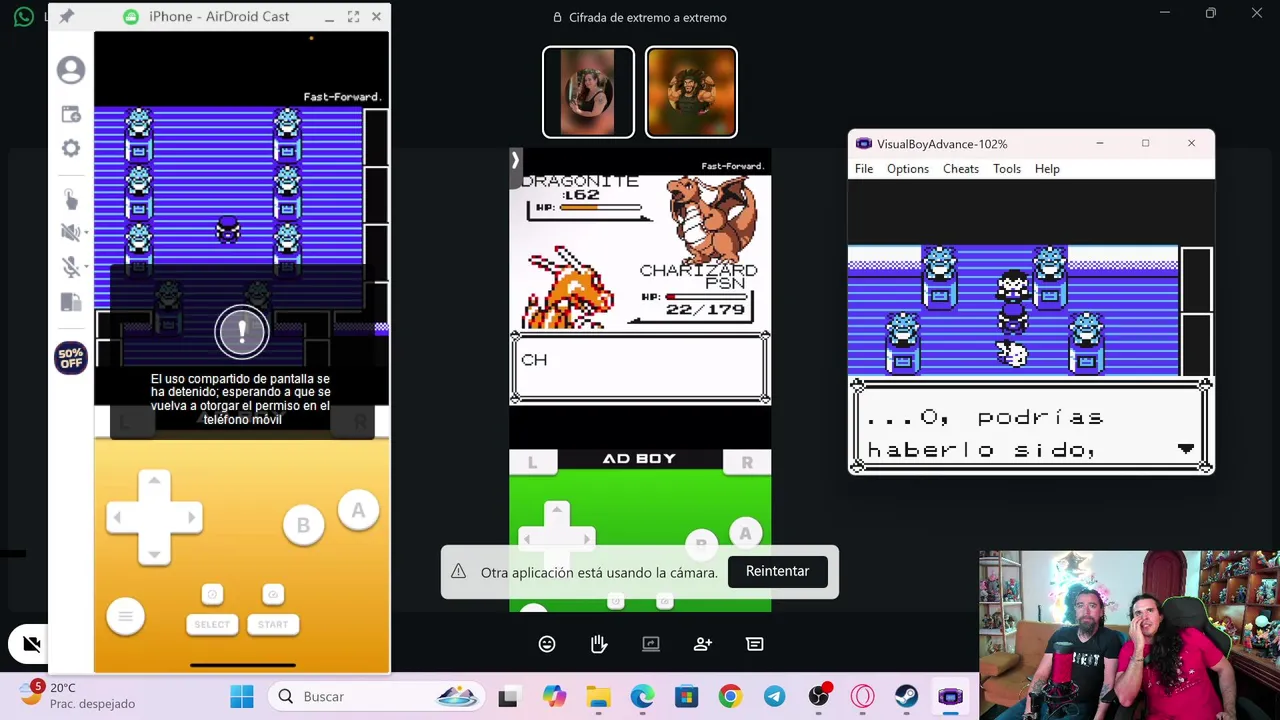Screen dimensions: 1280x720
Task: Open the Windows Start menu
Action: click(x=242, y=696)
